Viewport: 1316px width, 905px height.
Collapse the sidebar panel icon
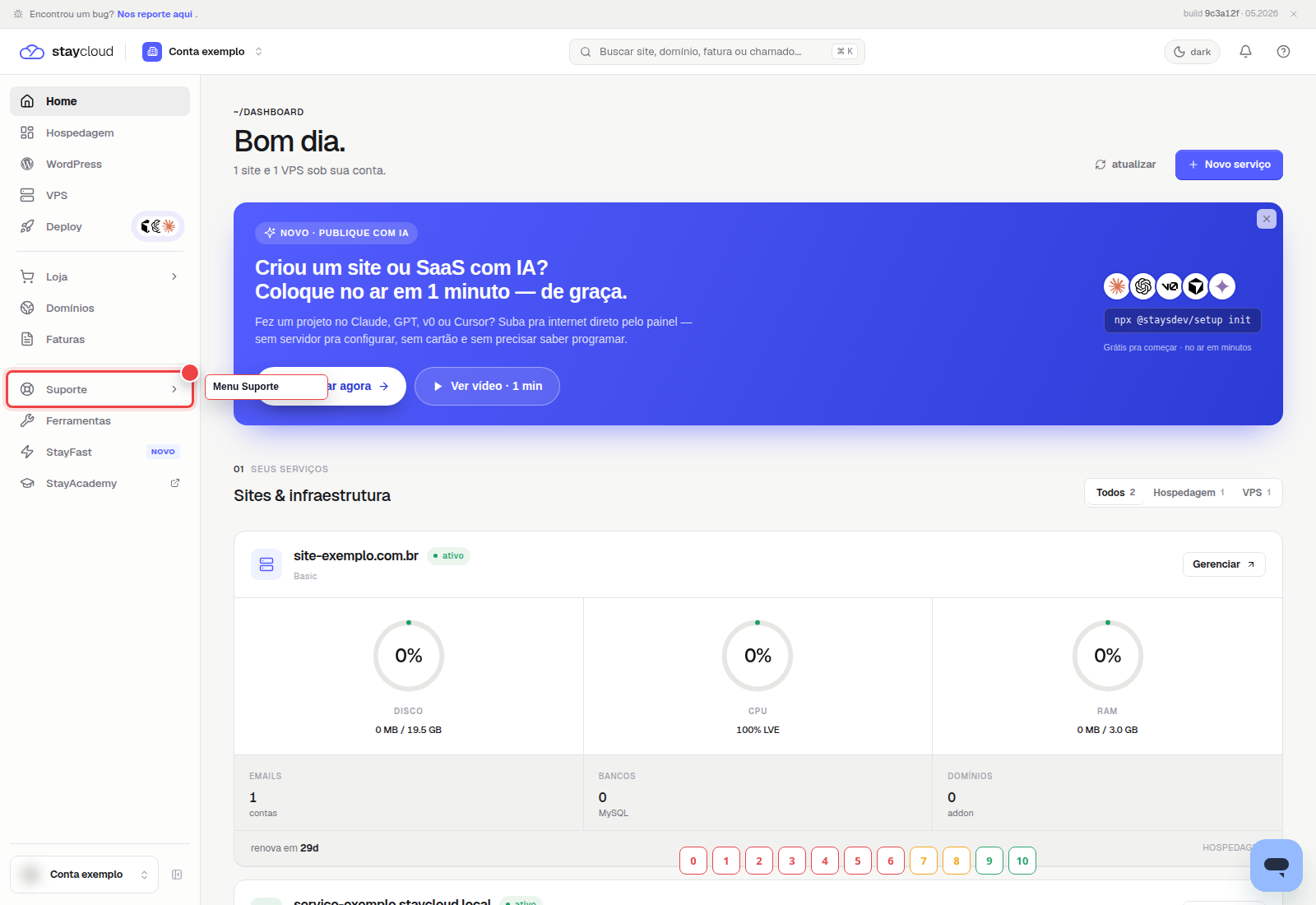pos(177,875)
